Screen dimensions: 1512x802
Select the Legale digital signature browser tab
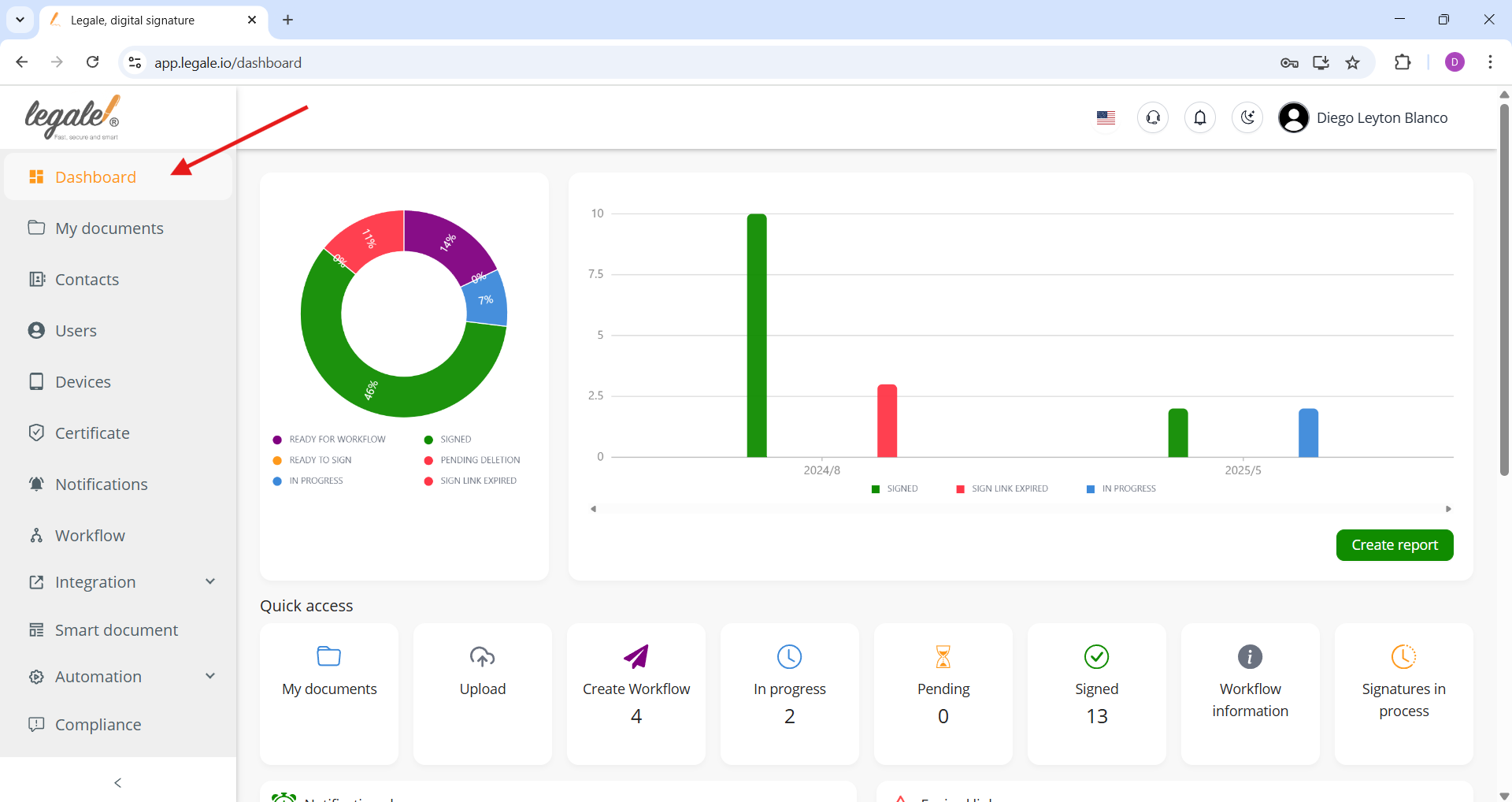coord(132,20)
